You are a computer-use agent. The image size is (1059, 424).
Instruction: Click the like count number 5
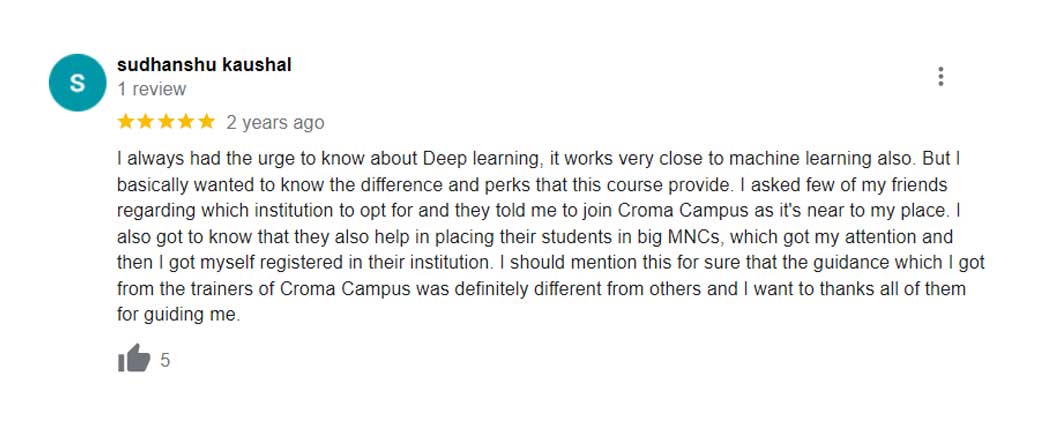[165, 360]
